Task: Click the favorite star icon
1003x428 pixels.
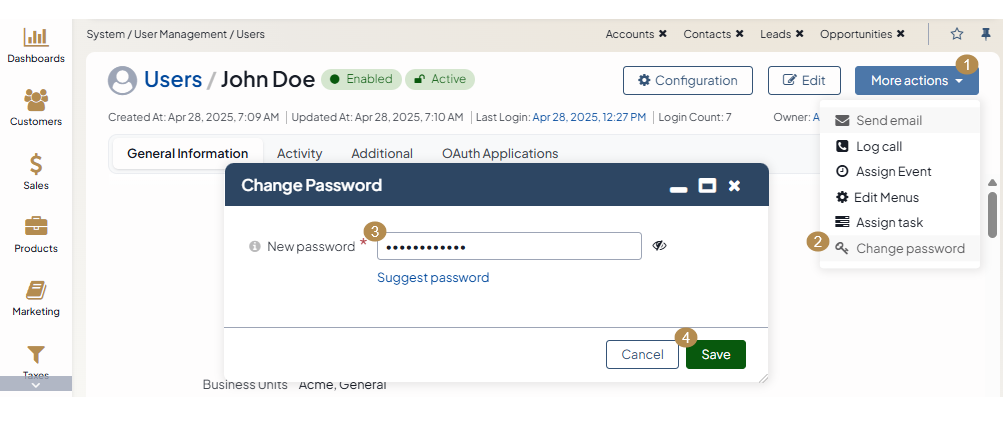Action: (957, 34)
